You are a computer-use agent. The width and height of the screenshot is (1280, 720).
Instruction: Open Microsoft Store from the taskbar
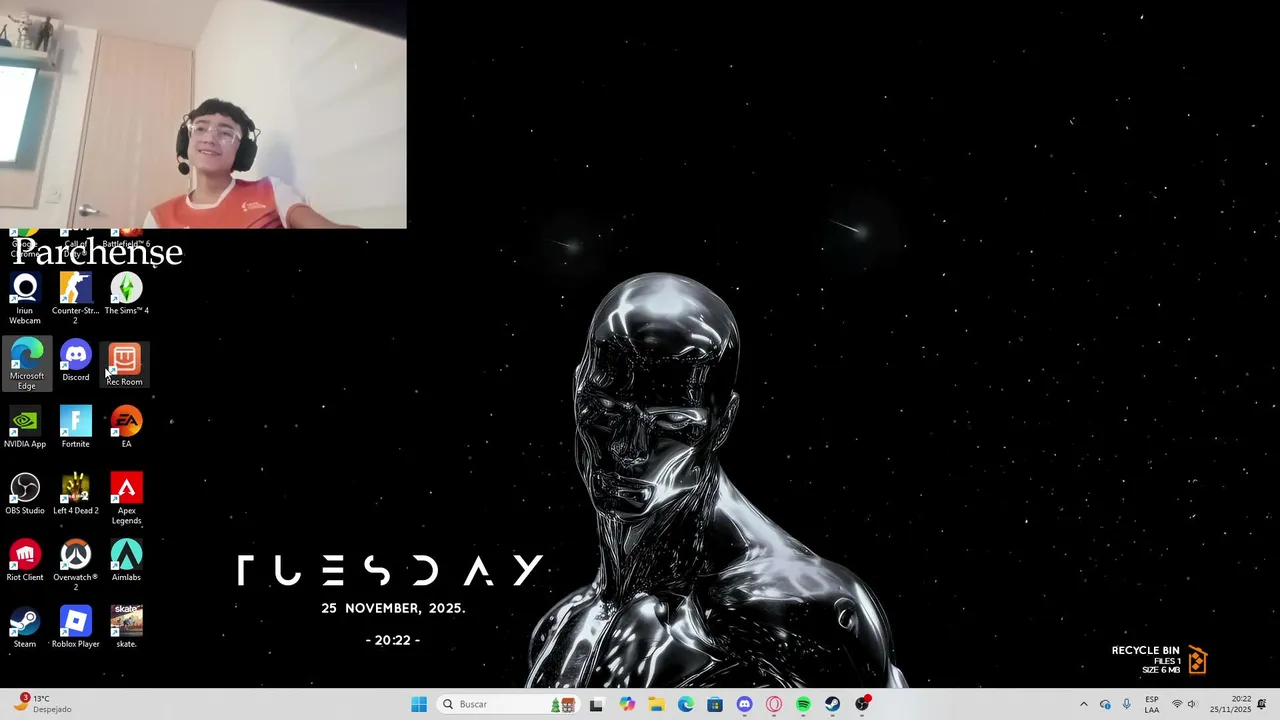[715, 704]
